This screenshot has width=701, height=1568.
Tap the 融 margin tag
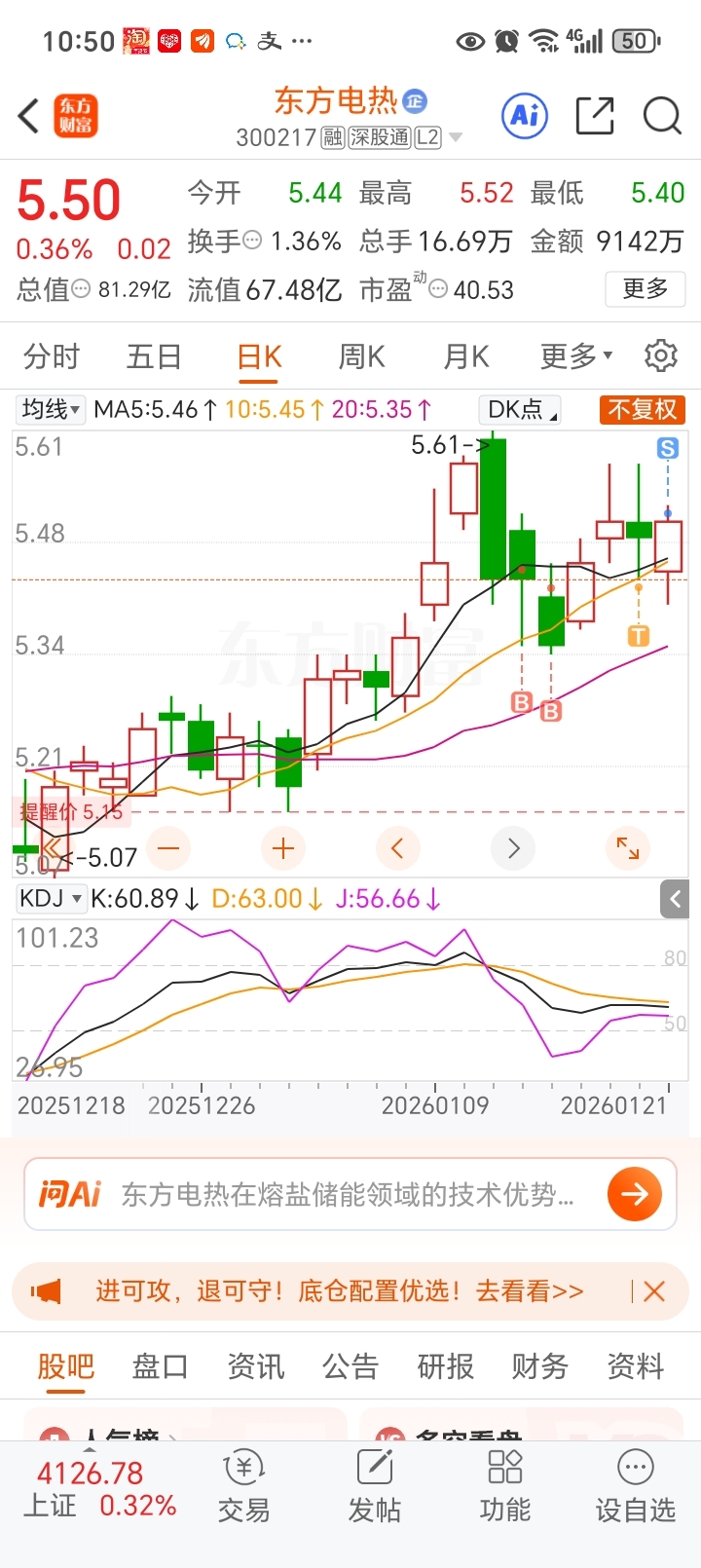tap(333, 138)
